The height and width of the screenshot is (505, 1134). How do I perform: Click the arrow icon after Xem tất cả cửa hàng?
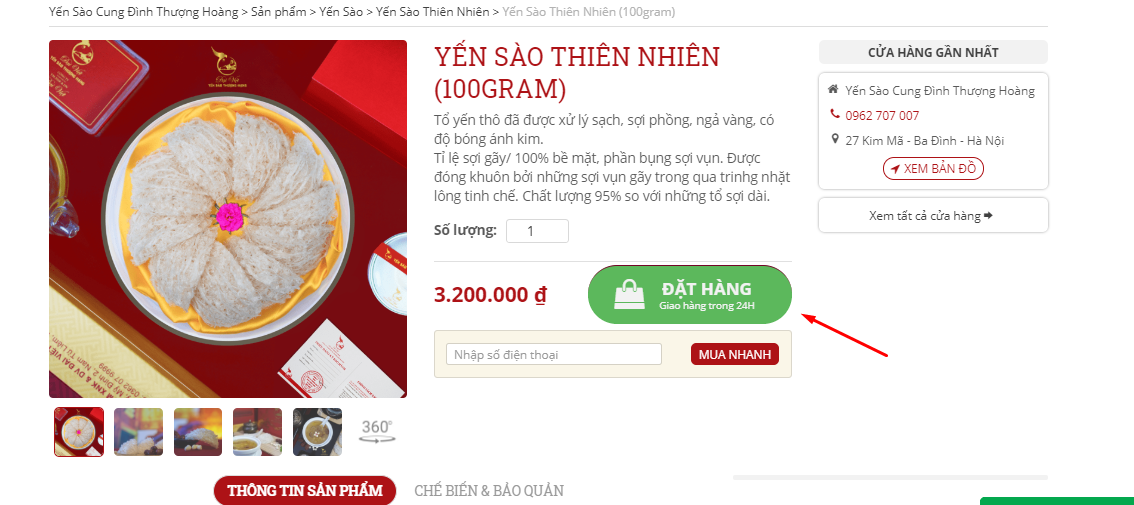coord(988,216)
